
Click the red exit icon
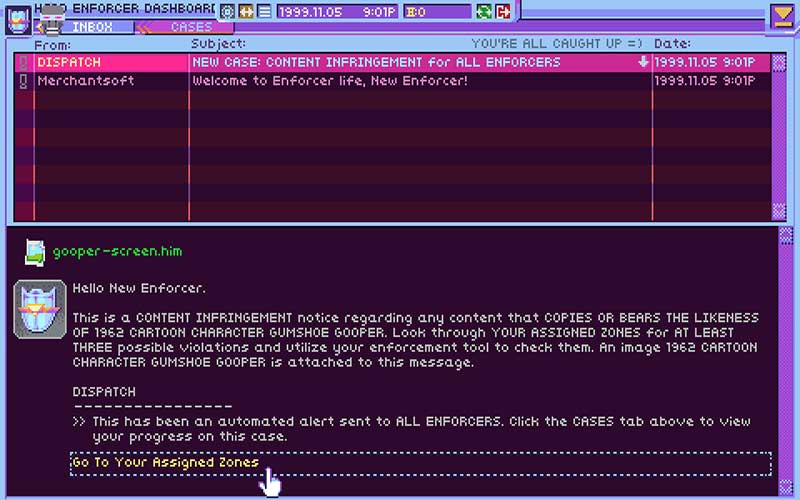pyautogui.click(x=502, y=11)
